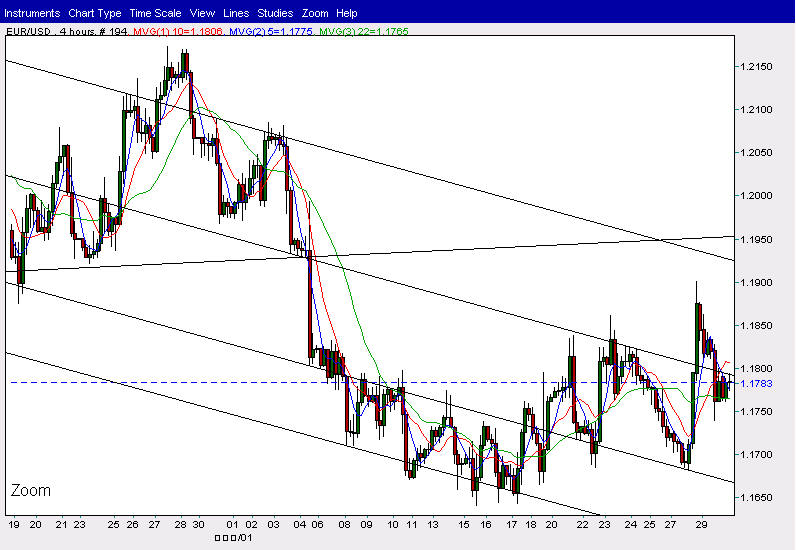Click date 24 on the time axis
The image size is (796, 550).
click(x=631, y=525)
